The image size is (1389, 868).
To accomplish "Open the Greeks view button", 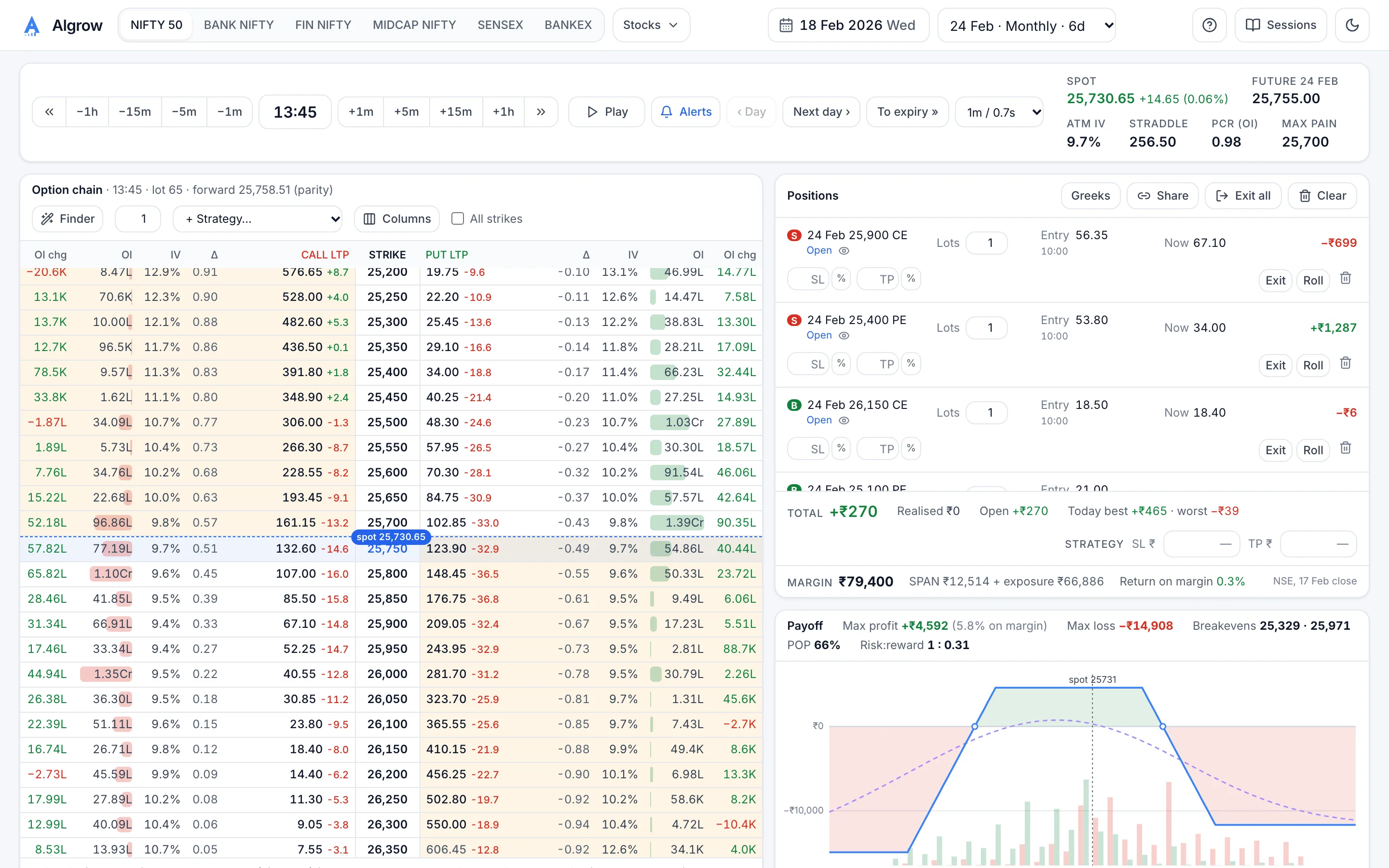I will 1090,196.
